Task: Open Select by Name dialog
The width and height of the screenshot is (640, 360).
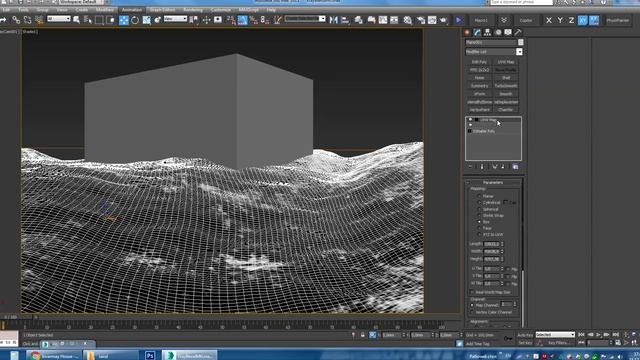Action: coord(88,20)
